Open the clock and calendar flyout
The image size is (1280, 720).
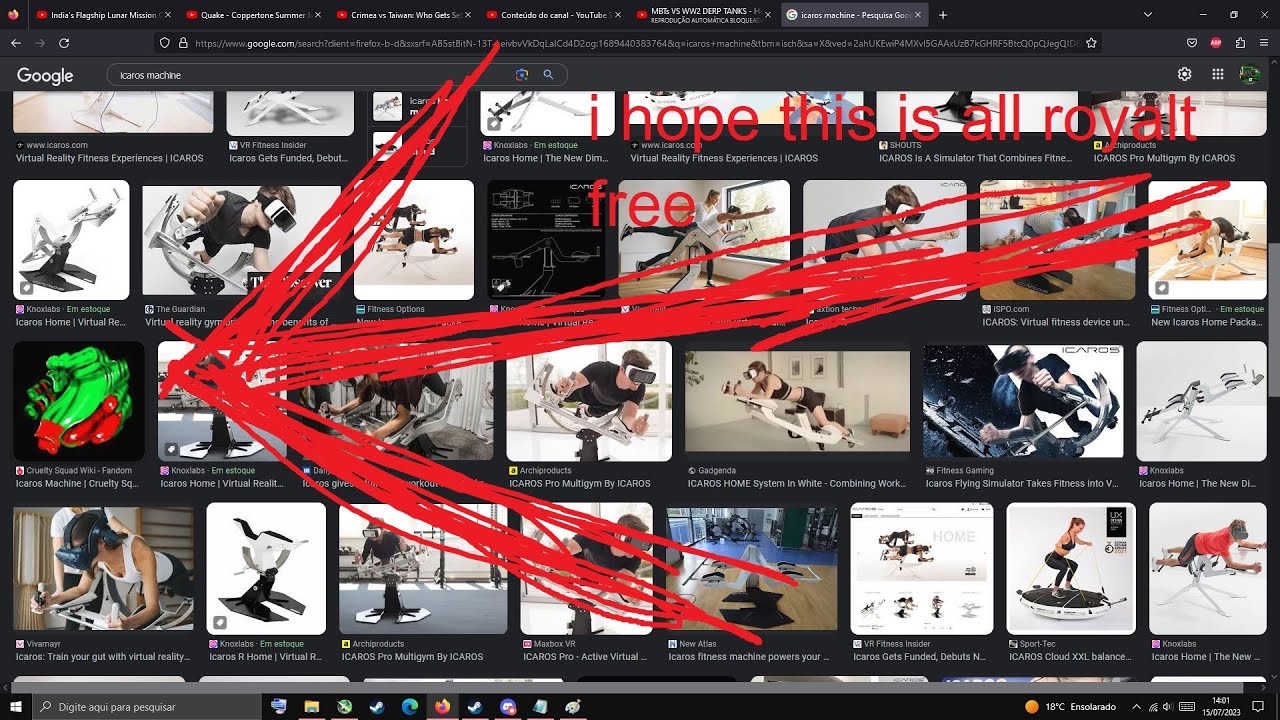click(1221, 706)
